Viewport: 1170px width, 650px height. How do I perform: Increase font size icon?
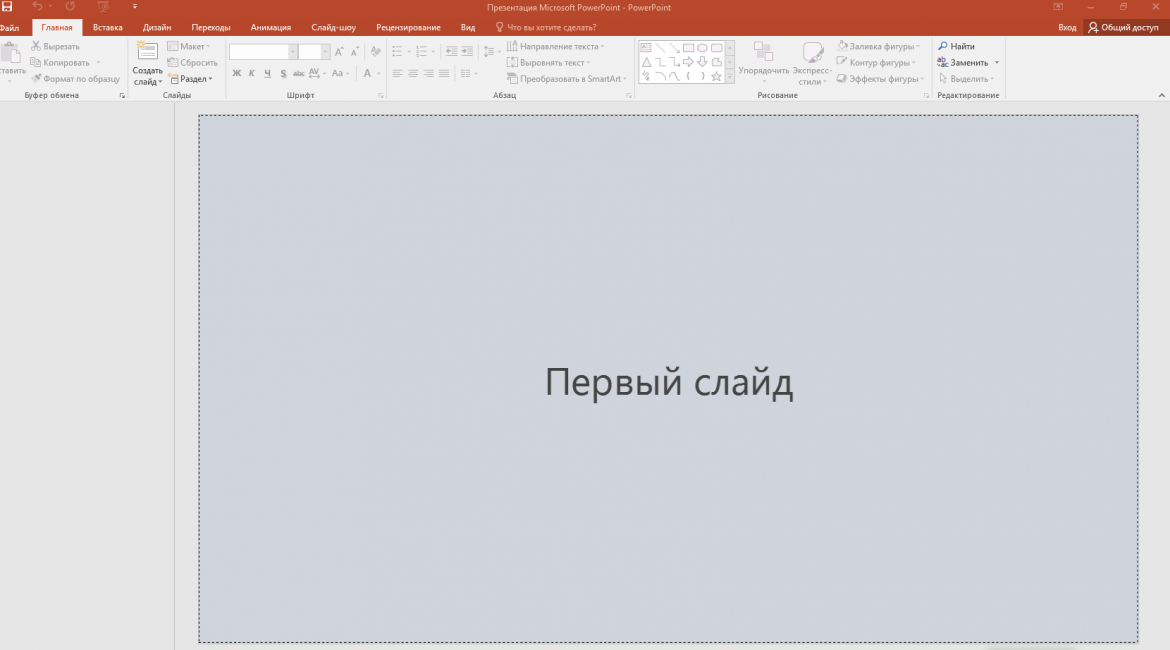(340, 51)
